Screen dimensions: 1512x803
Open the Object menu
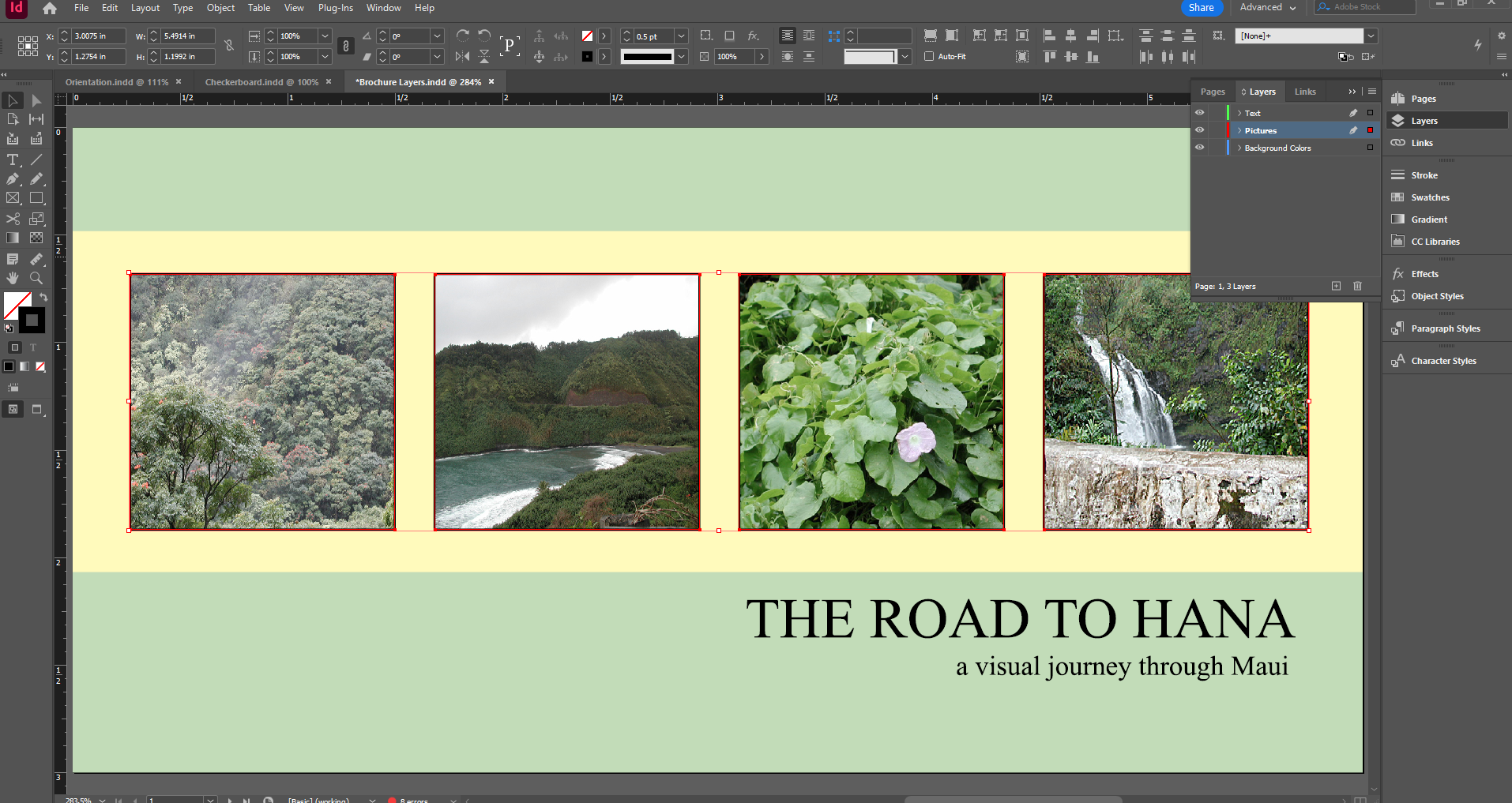point(220,8)
